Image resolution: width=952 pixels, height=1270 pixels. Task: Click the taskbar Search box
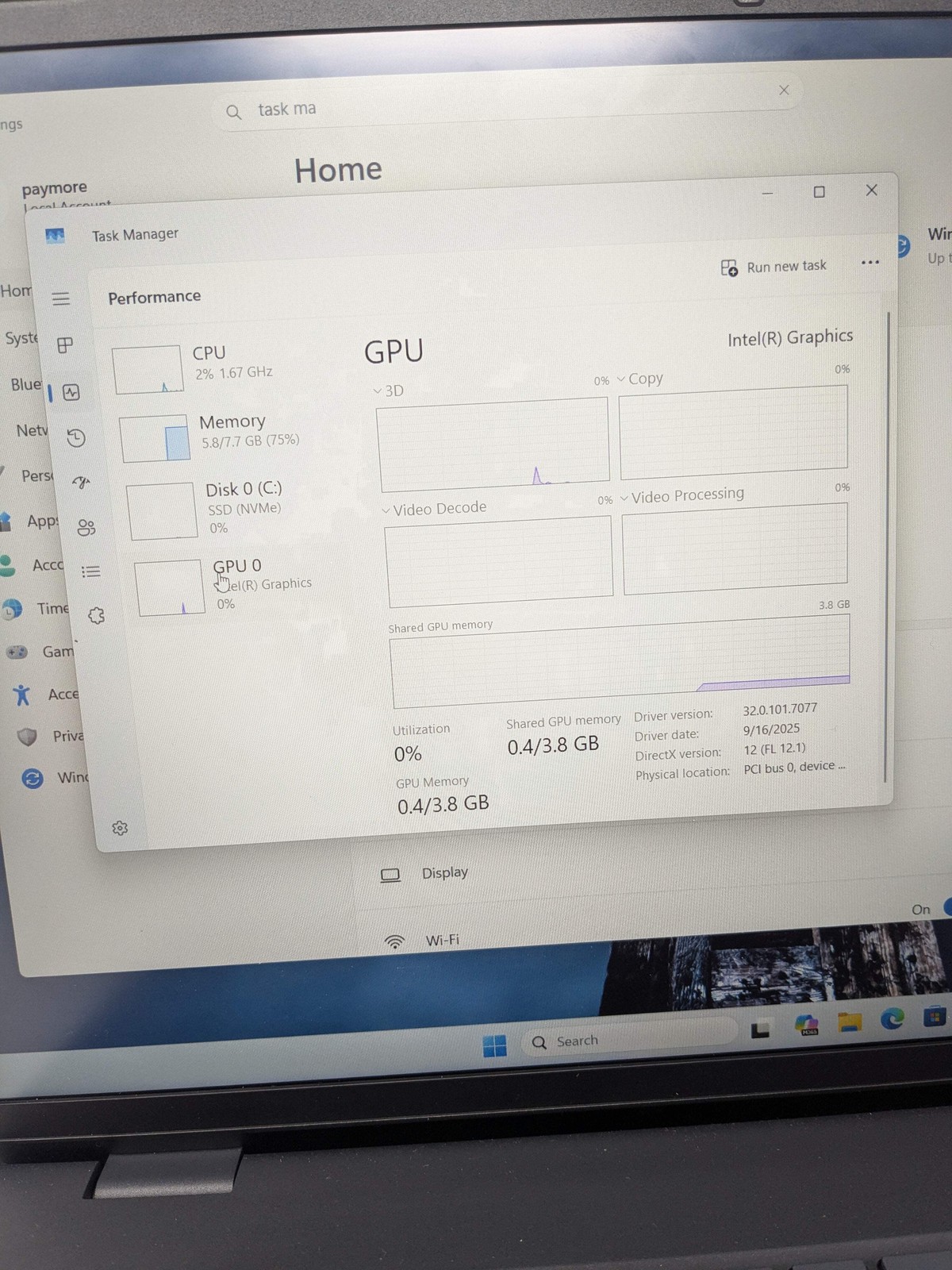click(628, 1039)
